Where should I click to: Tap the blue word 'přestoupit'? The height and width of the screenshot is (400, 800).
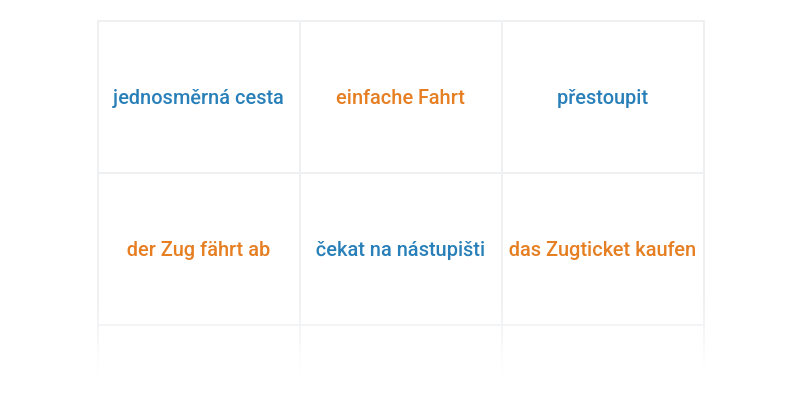tap(603, 97)
